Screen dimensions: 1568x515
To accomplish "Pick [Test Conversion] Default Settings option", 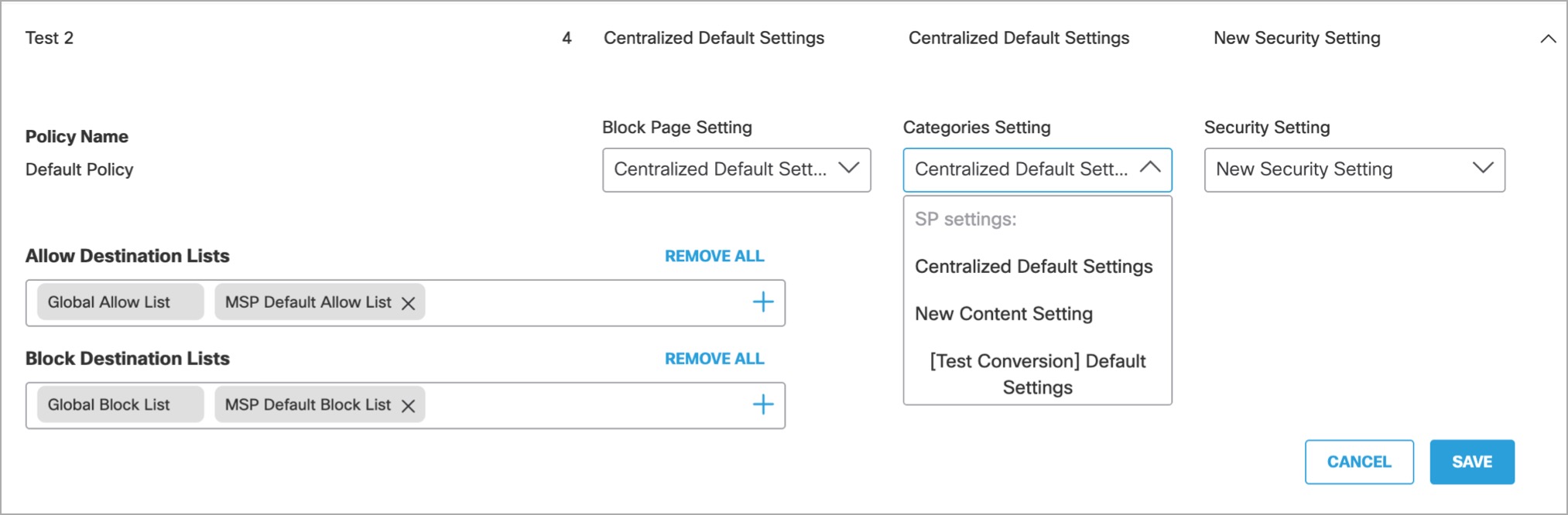I will pyautogui.click(x=1037, y=374).
